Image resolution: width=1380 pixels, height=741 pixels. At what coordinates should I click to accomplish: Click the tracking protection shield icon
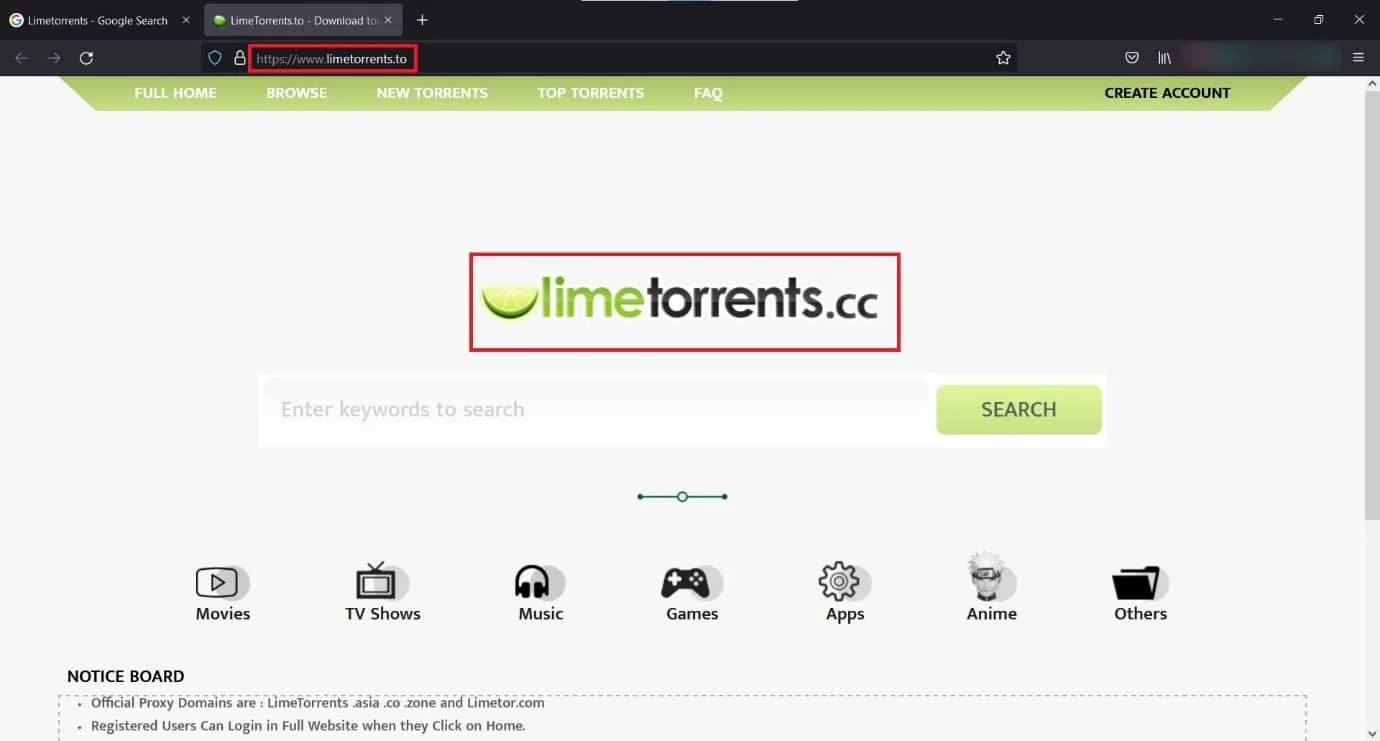click(x=214, y=58)
